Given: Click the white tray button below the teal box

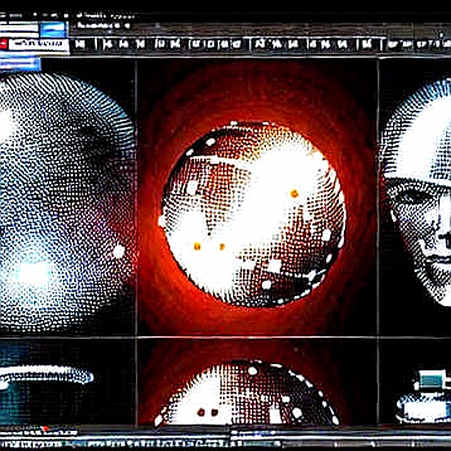Looking at the screenshot, I should [x=423, y=407].
